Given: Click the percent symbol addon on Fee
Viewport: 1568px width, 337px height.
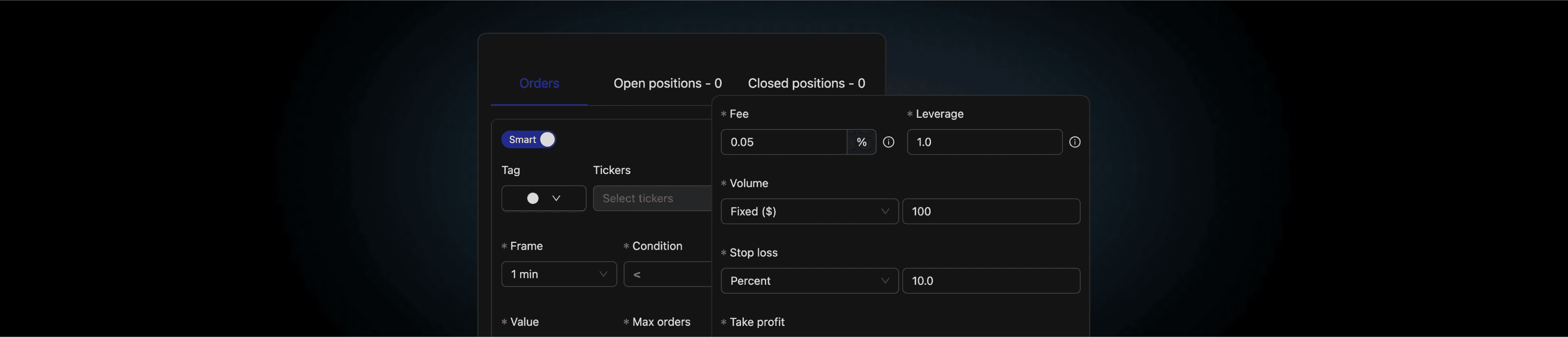Looking at the screenshot, I should 861,142.
